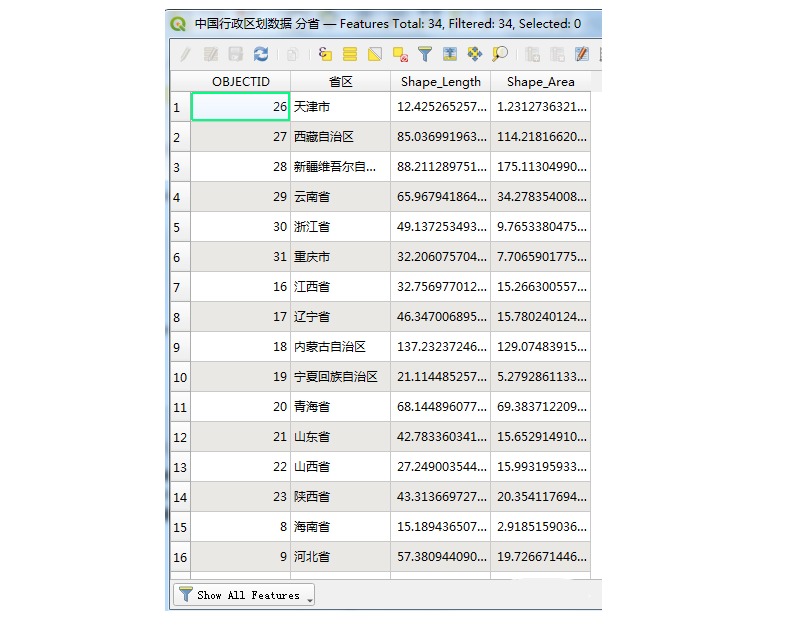Click the 山东省 cell

tap(341, 437)
